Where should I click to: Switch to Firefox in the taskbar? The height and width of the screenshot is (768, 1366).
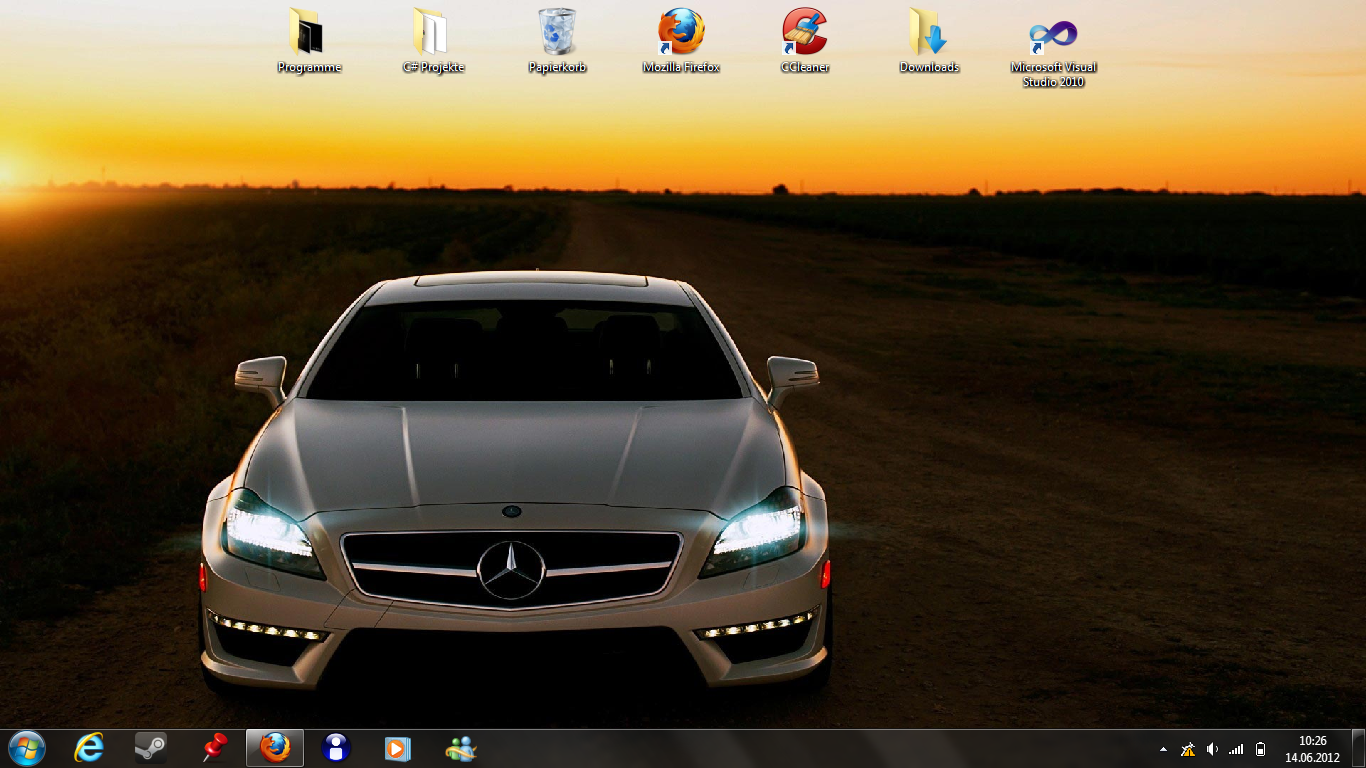pos(275,748)
